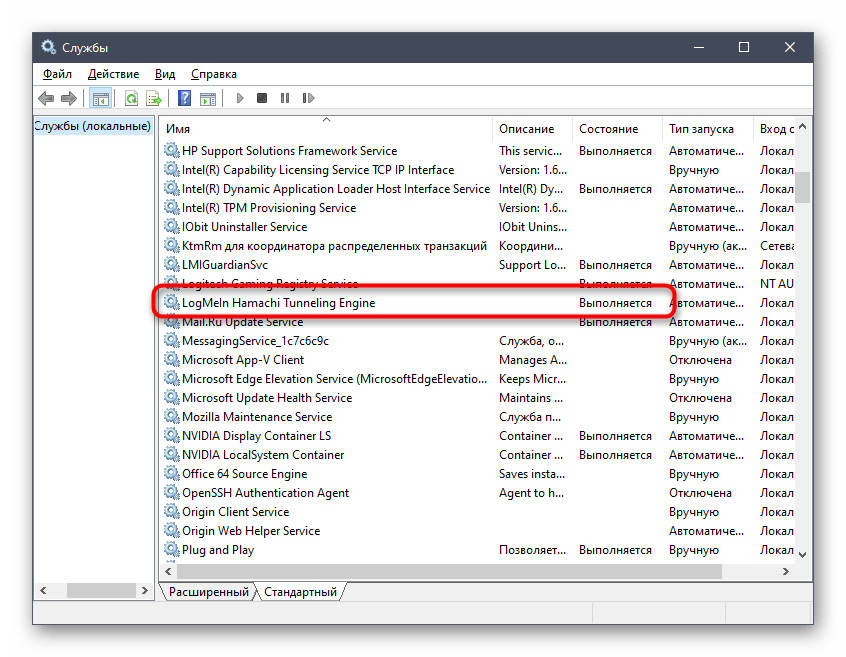Open the Вид menu
The image size is (846, 657).
165,74
